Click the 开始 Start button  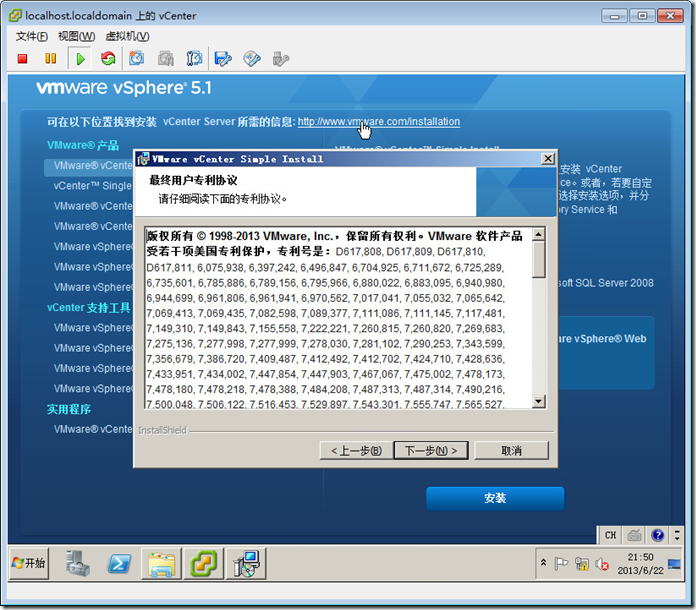click(x=29, y=563)
